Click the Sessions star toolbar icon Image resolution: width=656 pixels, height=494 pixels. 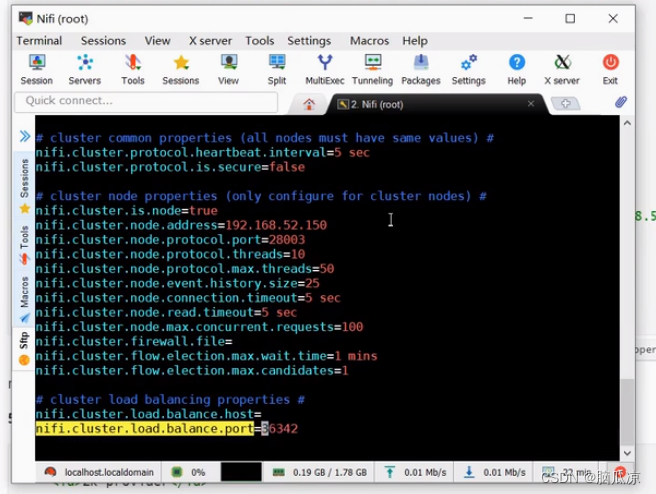(x=181, y=70)
